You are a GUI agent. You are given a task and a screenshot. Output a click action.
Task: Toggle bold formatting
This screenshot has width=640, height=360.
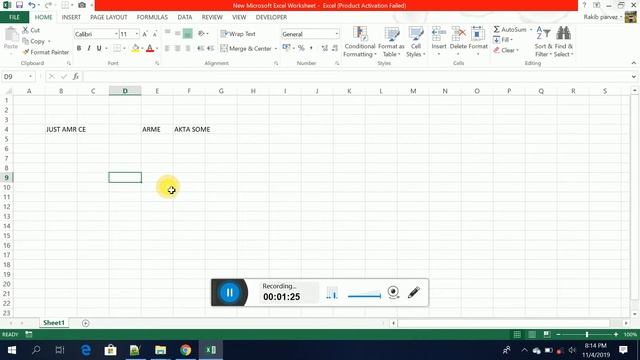(x=79, y=49)
